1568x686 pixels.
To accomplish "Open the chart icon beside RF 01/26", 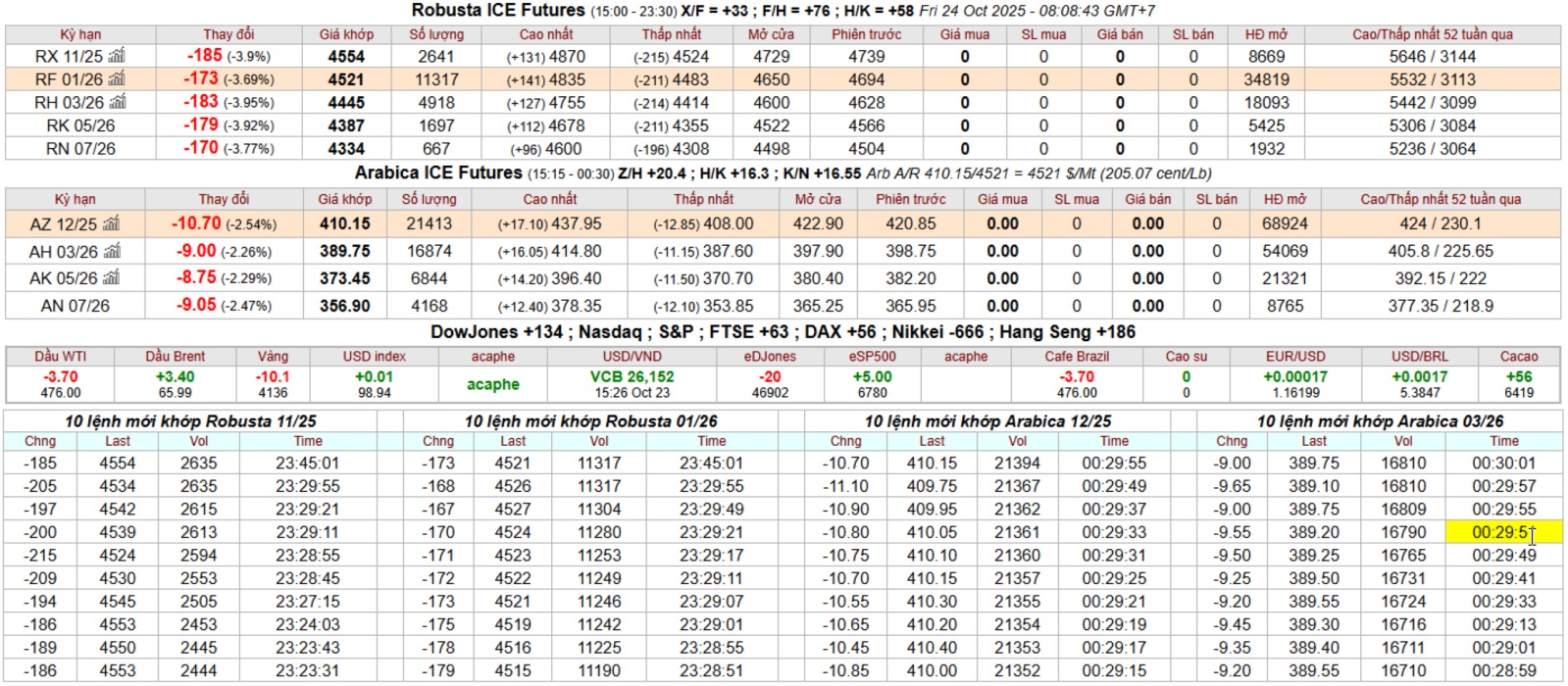I will [x=117, y=79].
